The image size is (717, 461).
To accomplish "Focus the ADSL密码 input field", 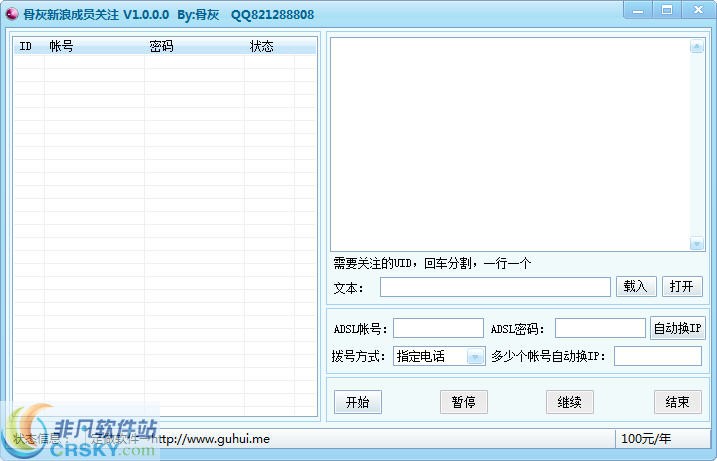I will [600, 328].
